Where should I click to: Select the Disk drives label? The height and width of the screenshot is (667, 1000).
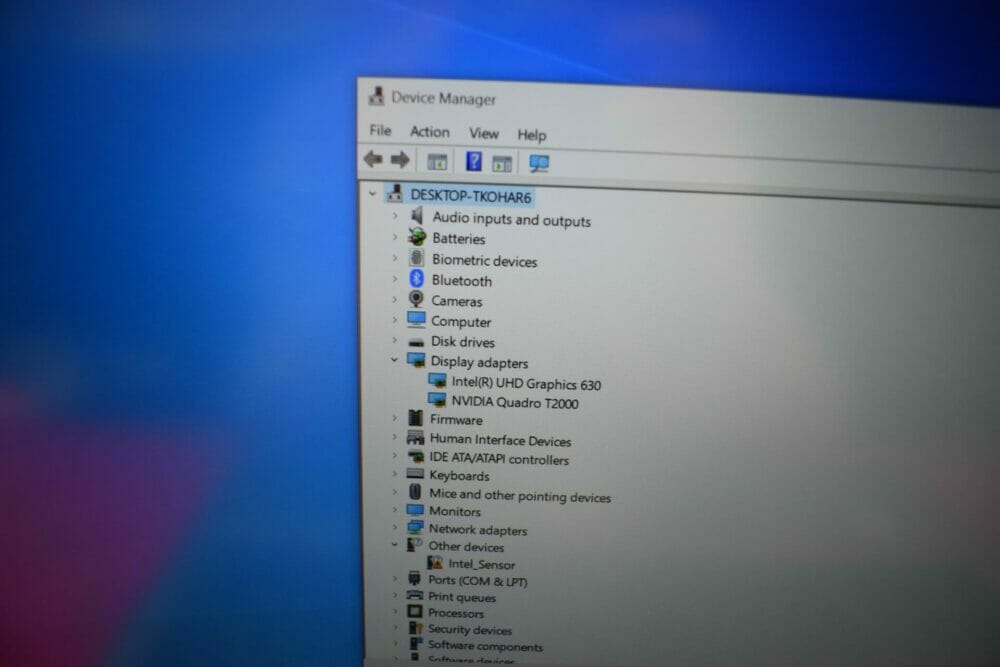click(462, 342)
